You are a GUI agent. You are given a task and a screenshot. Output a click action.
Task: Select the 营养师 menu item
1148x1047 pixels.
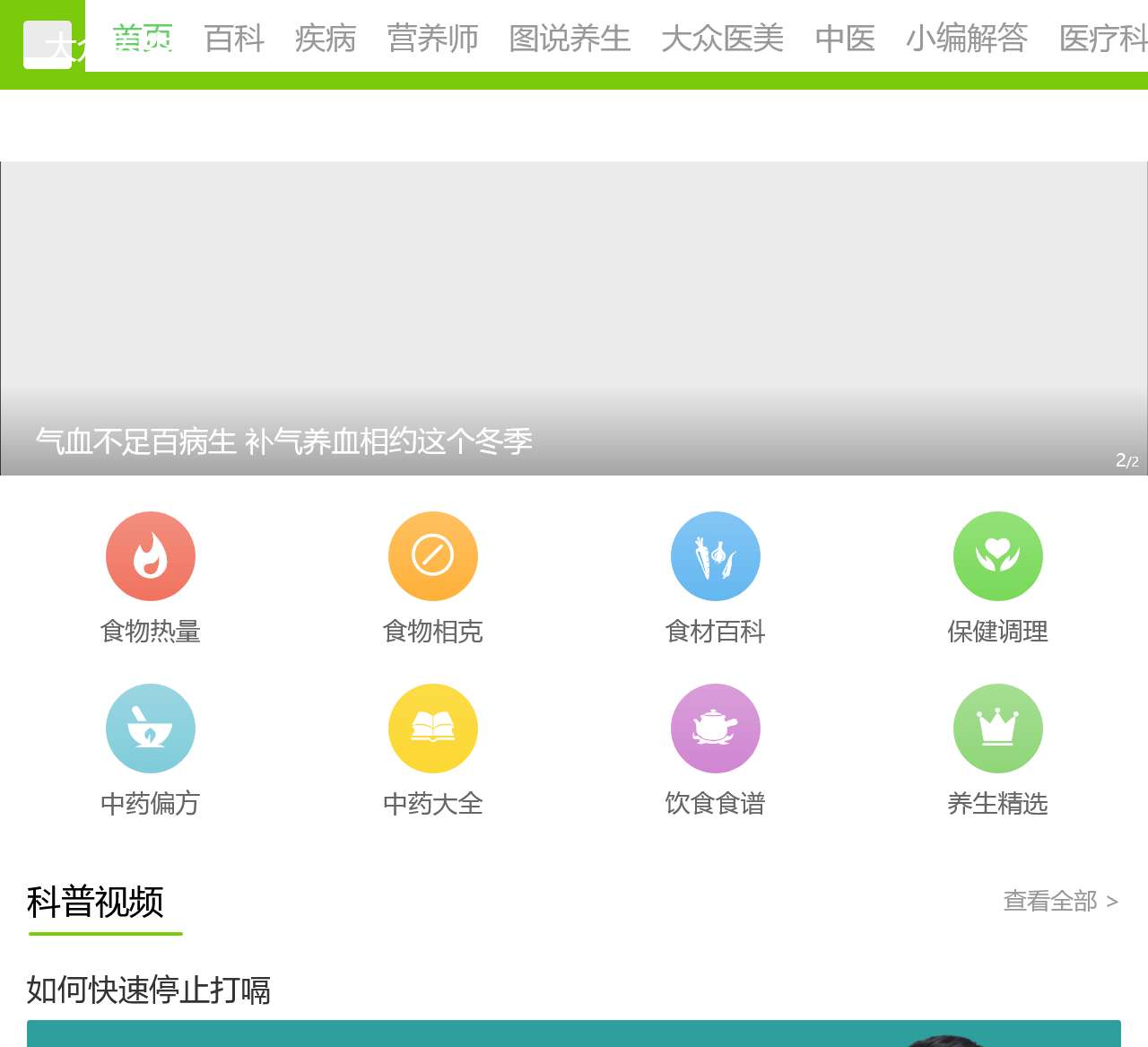tap(432, 40)
